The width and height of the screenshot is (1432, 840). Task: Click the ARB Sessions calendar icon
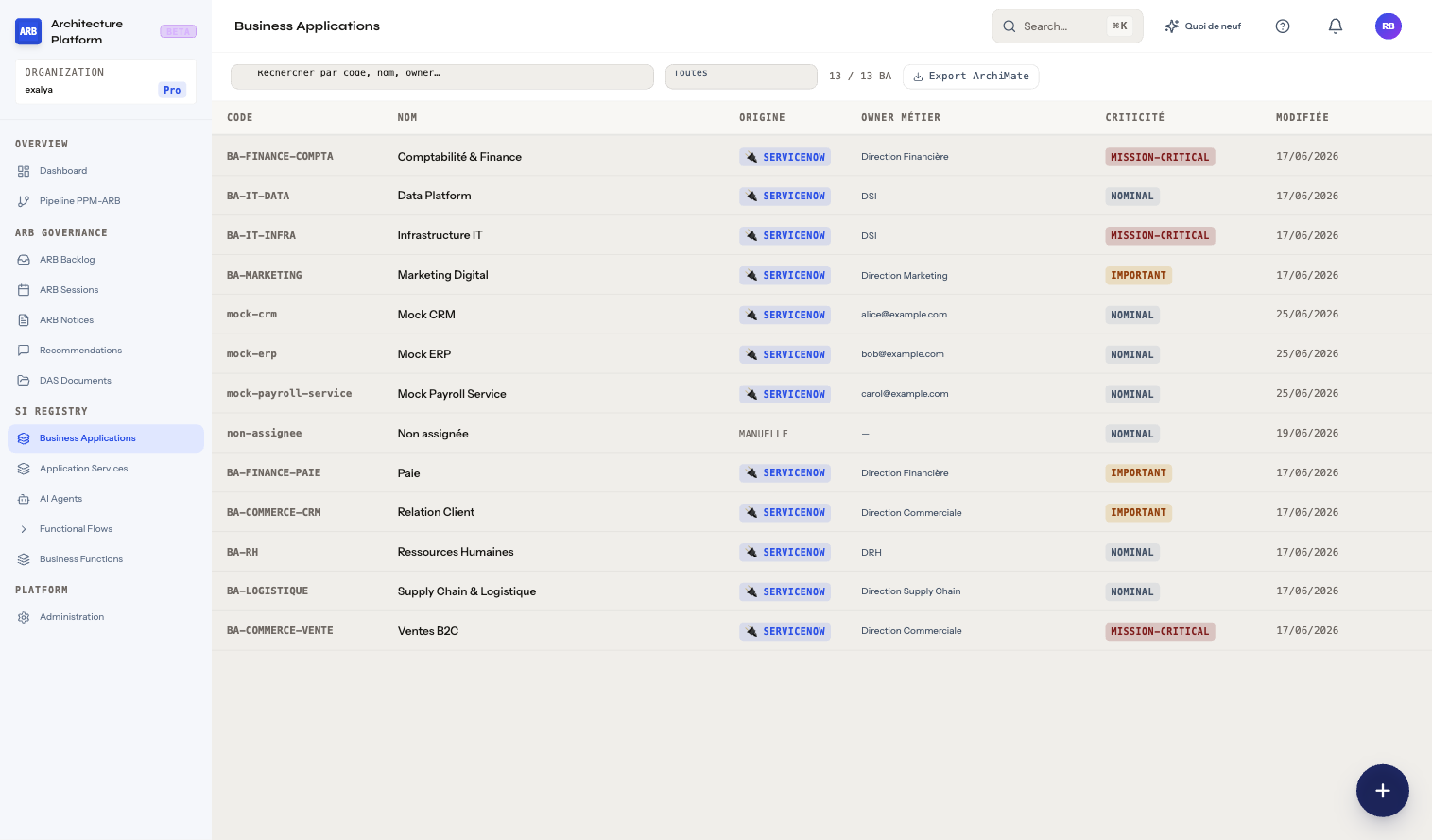(24, 290)
